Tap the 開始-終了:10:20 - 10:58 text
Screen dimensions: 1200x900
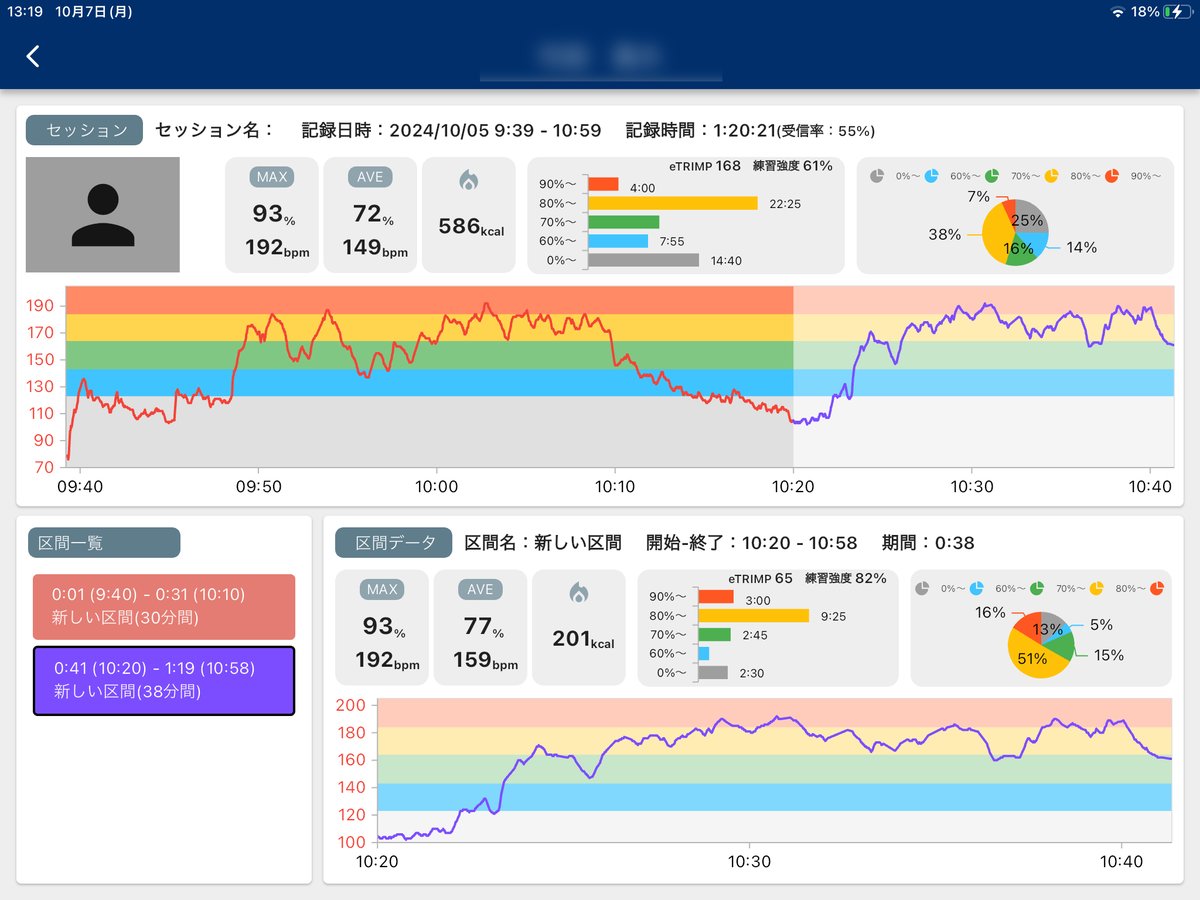[x=752, y=543]
